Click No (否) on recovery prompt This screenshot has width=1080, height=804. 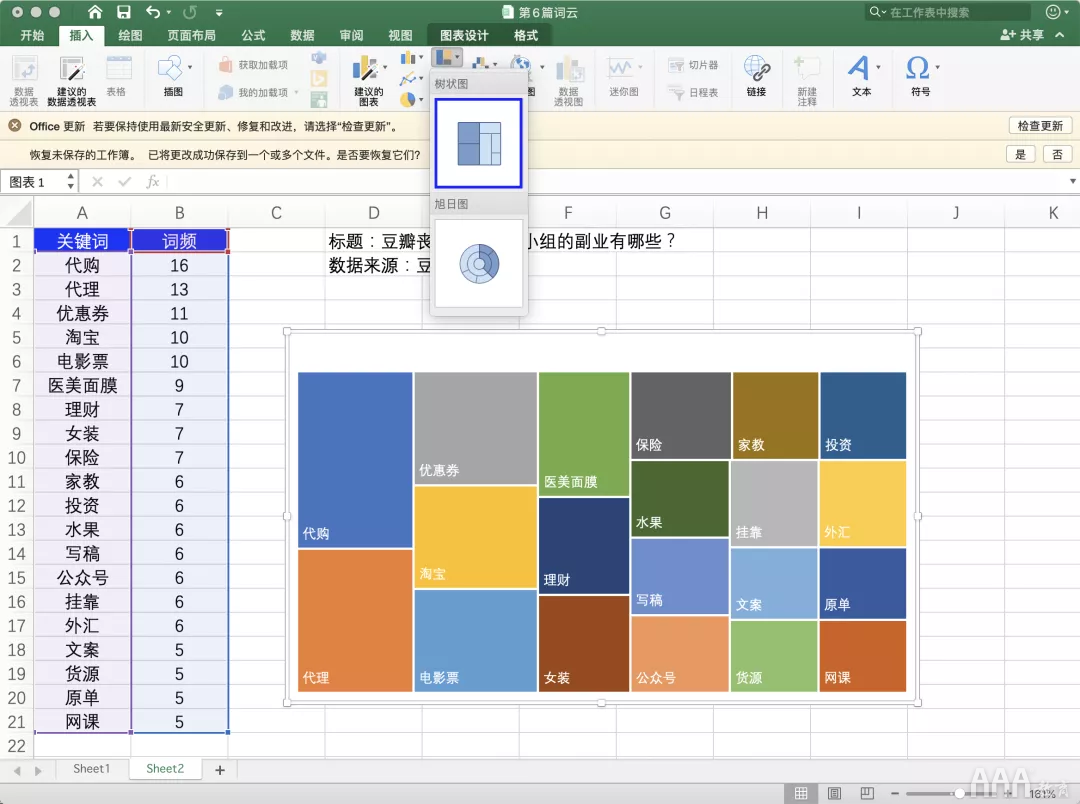tap(1057, 154)
